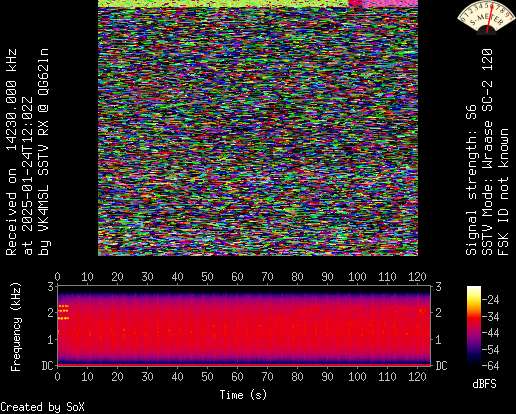This screenshot has width=516, height=414.
Task: Select the 'Received on 14230.000 kHz' text
Action: click(12, 152)
